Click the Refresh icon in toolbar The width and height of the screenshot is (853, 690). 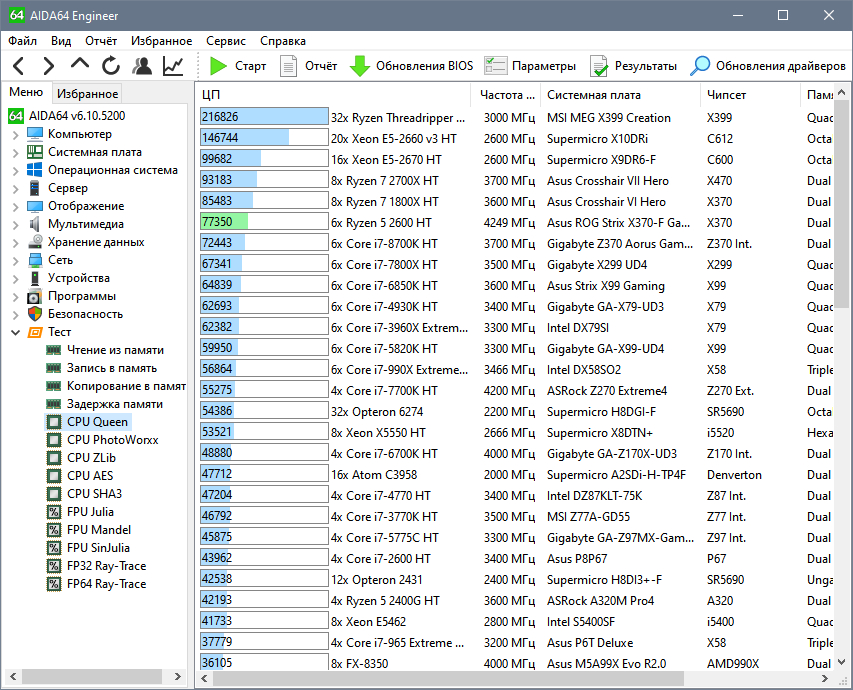click(x=111, y=66)
